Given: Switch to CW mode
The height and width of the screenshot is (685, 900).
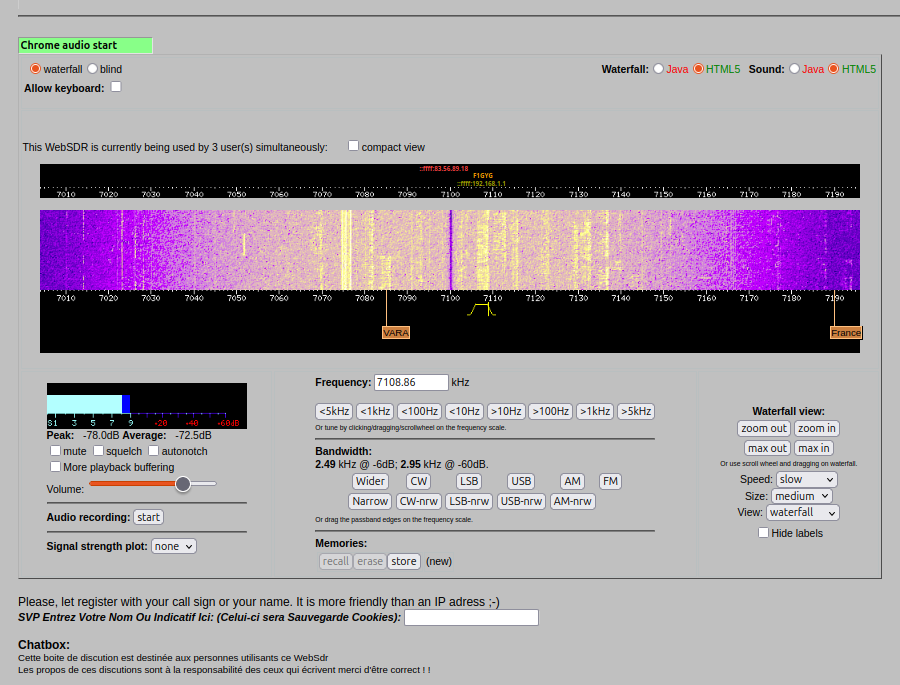Looking at the screenshot, I should point(418,481).
